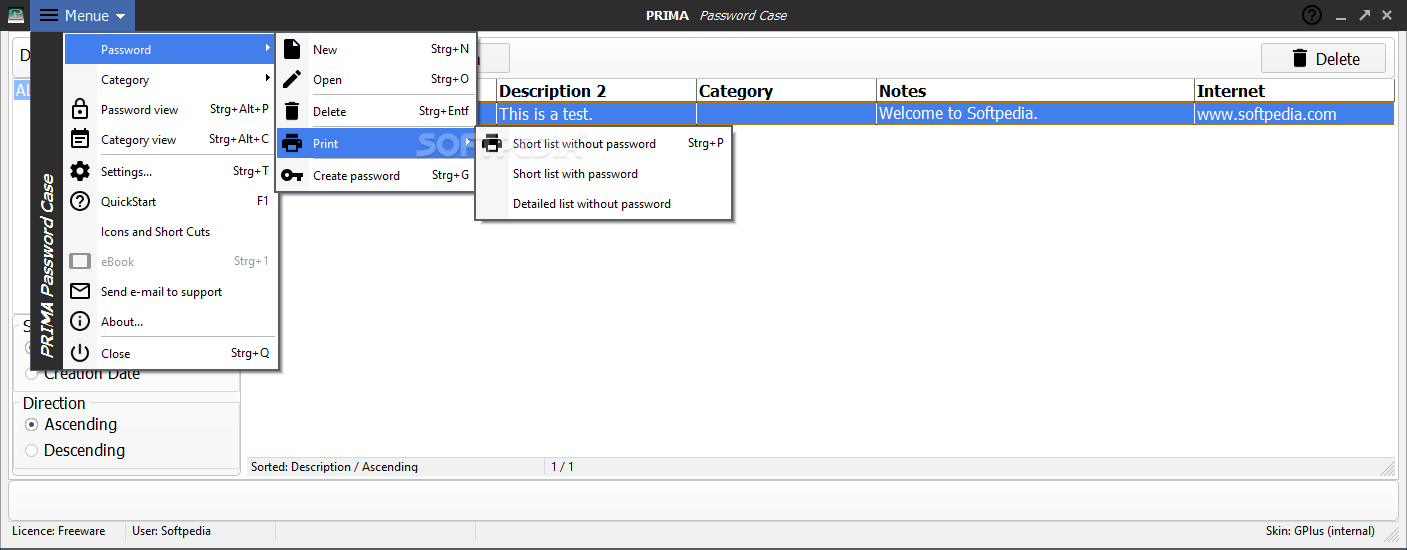1407x550 pixels.
Task: Click "Licence: Freeware" in status bar
Action: [58, 531]
